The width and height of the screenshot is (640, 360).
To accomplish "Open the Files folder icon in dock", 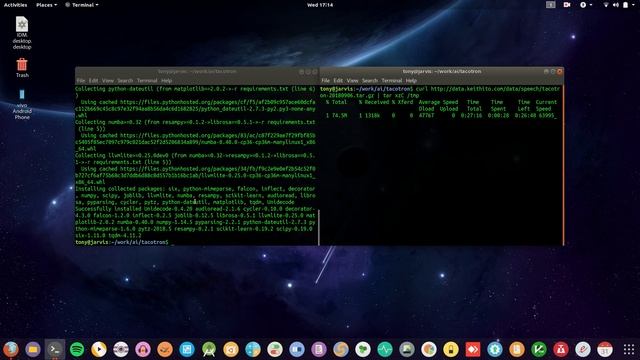I will tap(33, 349).
